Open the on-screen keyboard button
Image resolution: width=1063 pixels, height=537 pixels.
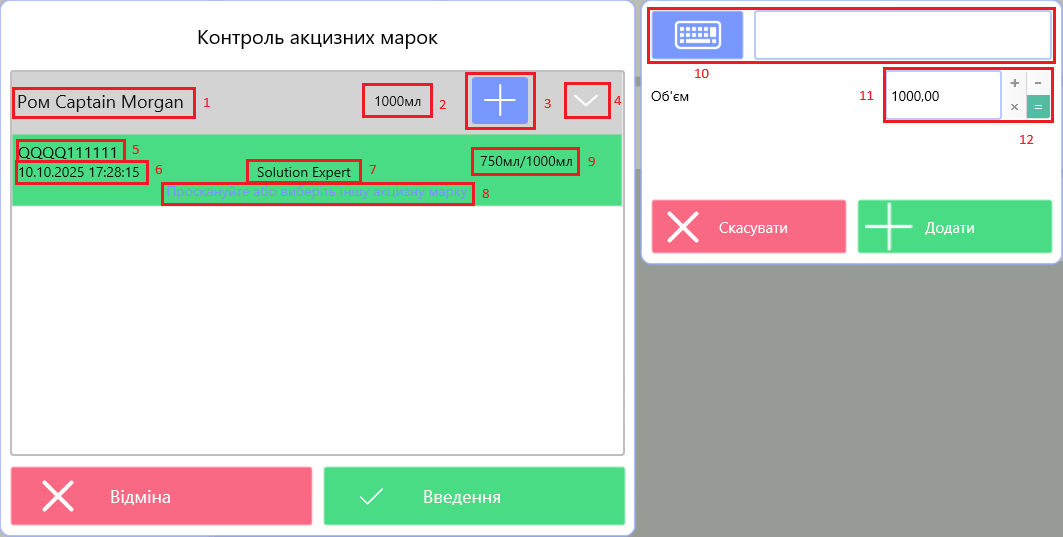tap(697, 36)
